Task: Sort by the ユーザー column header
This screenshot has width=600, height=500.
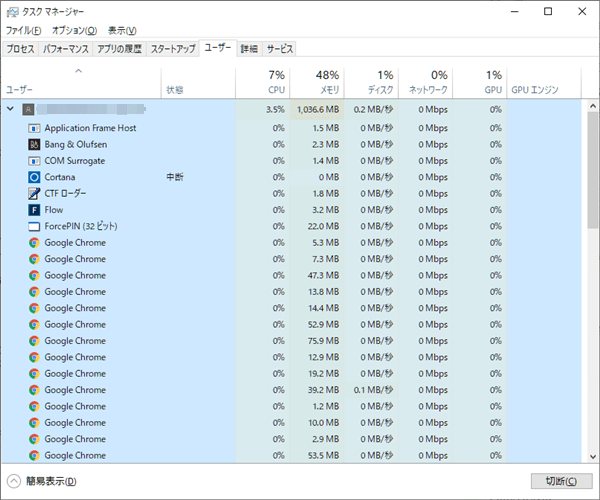Action: tap(81, 83)
